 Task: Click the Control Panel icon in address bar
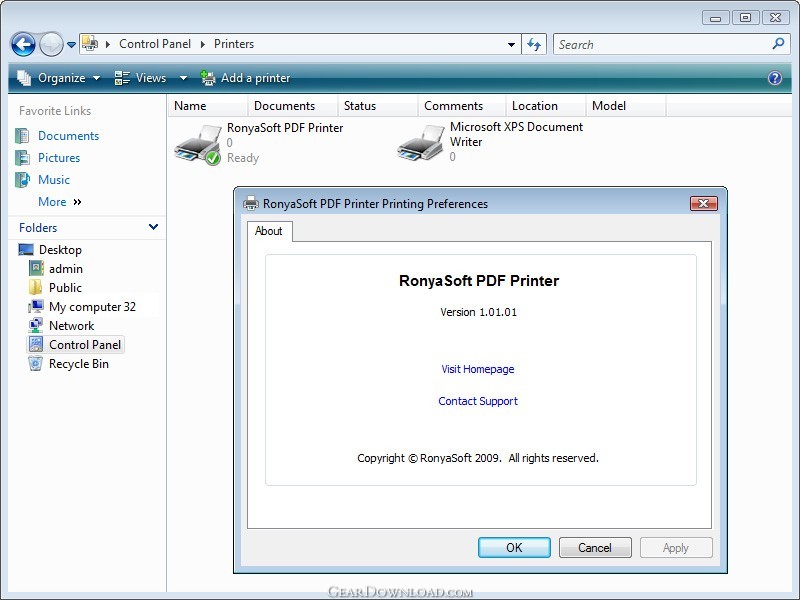(90, 43)
